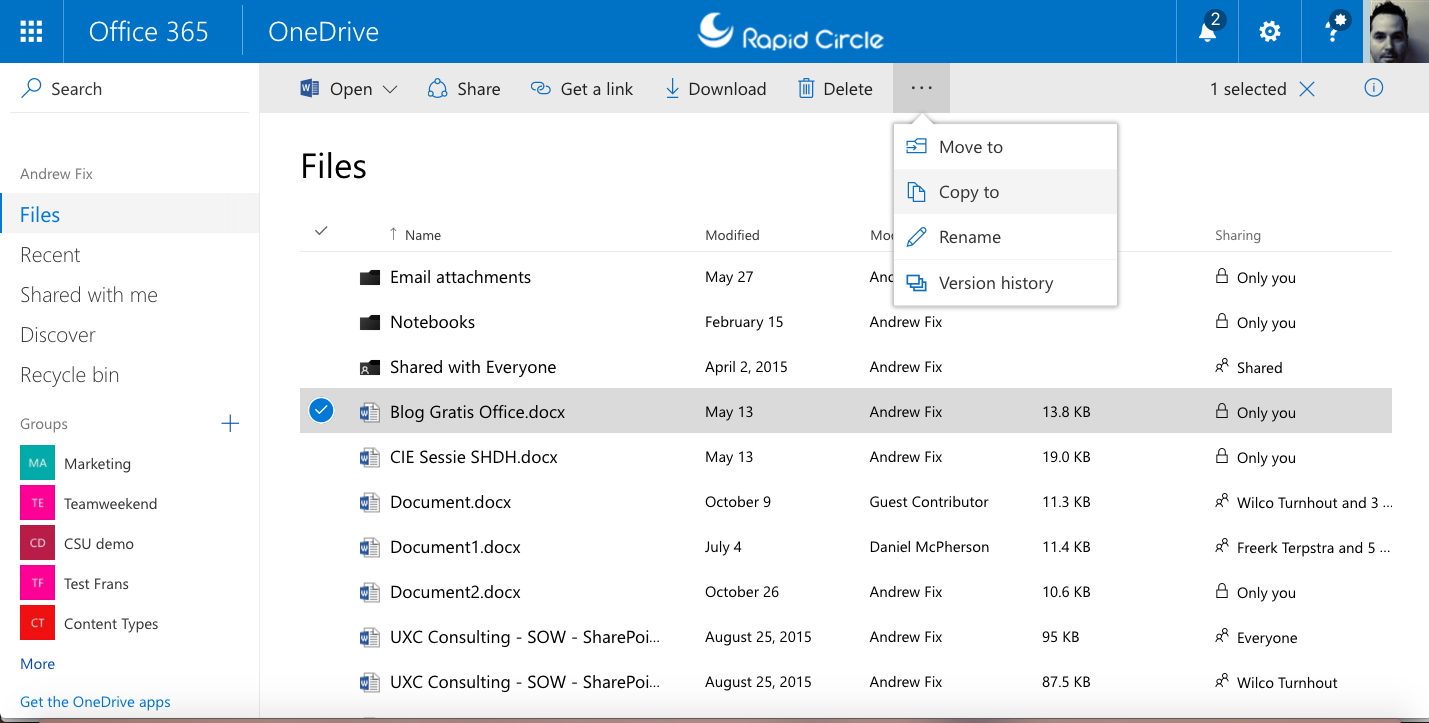Image resolution: width=1429 pixels, height=723 pixels.
Task: Deselect the Blog Gratis Office.docx checkmark
Action: (321, 411)
